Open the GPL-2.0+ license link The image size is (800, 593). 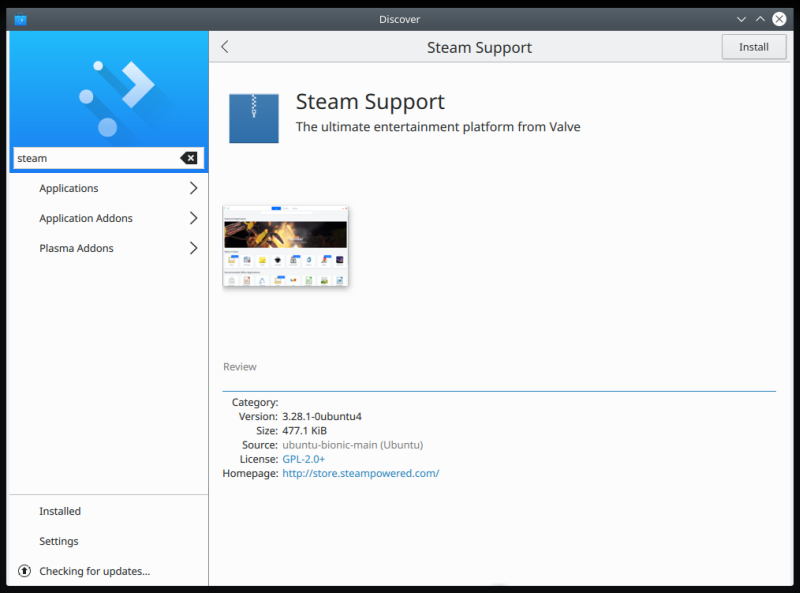303,459
